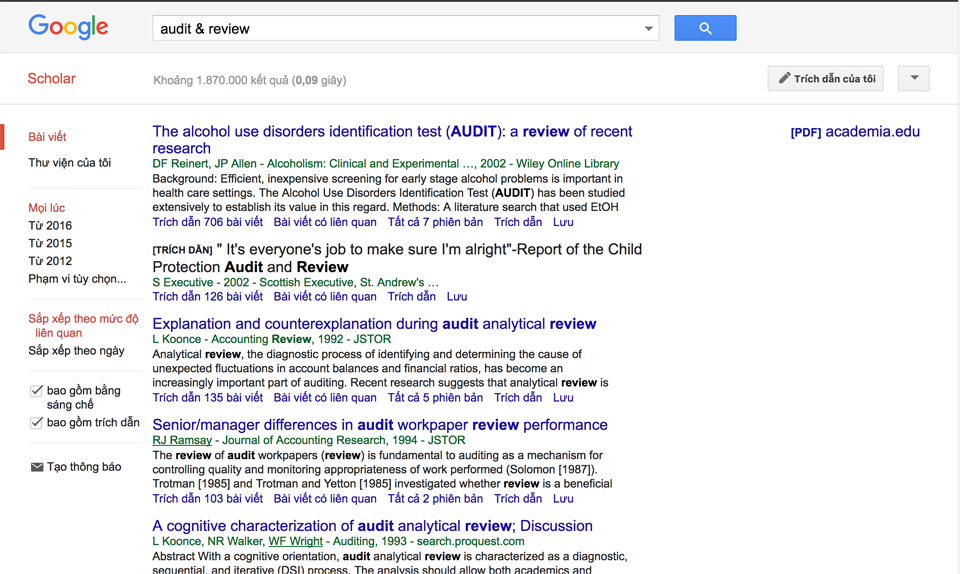Screen dimensions: 960x574
Task: Open the Scholar home link
Action: [51, 78]
